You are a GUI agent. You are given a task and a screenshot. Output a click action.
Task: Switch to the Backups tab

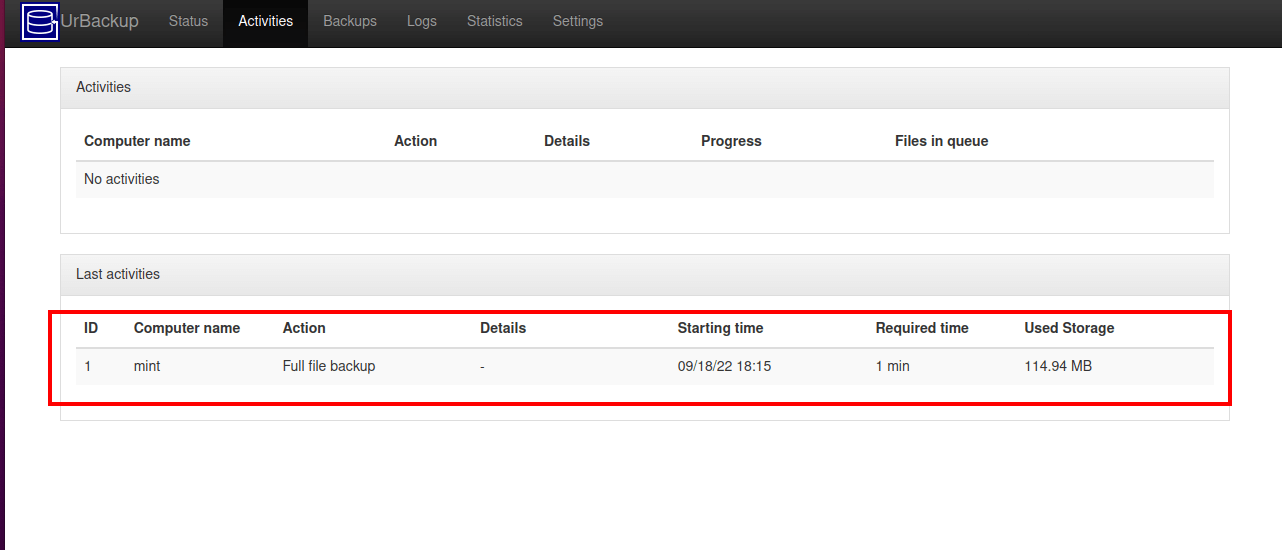350,21
